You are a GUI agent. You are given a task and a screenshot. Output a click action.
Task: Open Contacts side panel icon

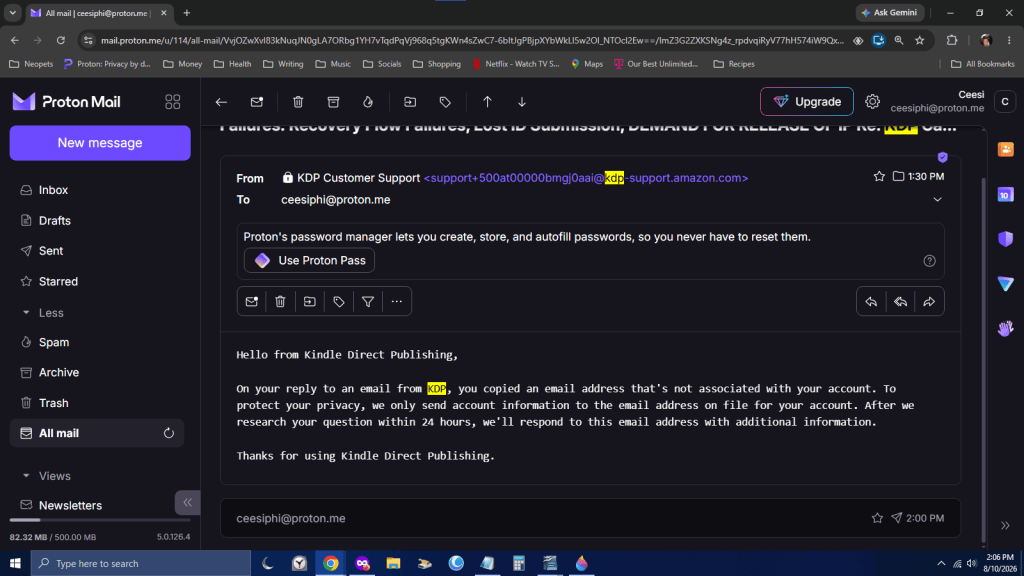[x=1005, y=150]
